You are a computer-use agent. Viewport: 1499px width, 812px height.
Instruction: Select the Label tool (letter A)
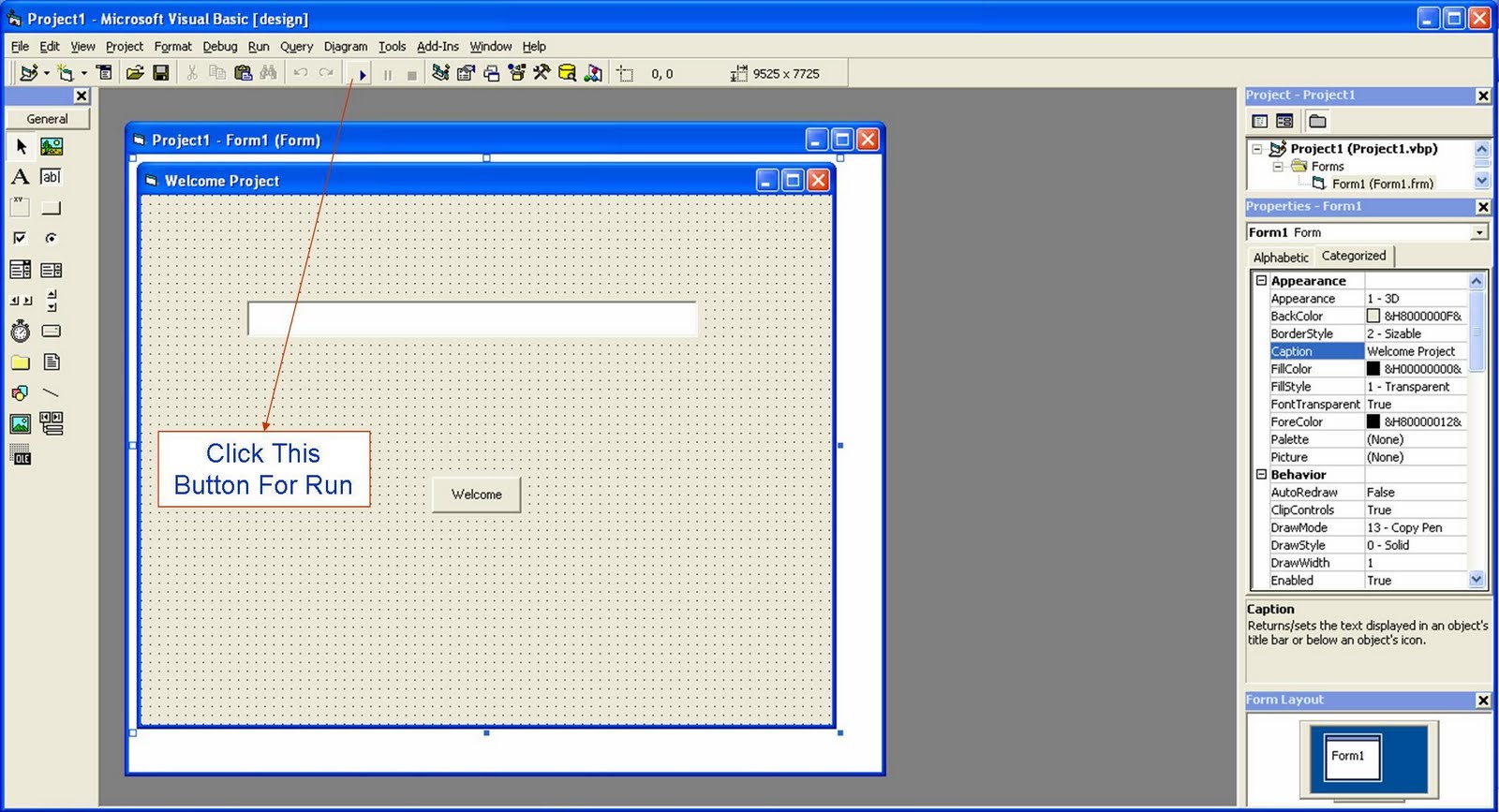pyautogui.click(x=21, y=177)
